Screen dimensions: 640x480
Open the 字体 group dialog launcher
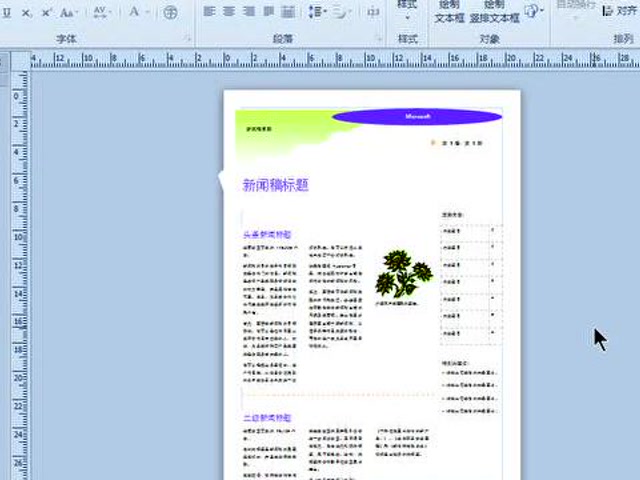click(x=187, y=39)
